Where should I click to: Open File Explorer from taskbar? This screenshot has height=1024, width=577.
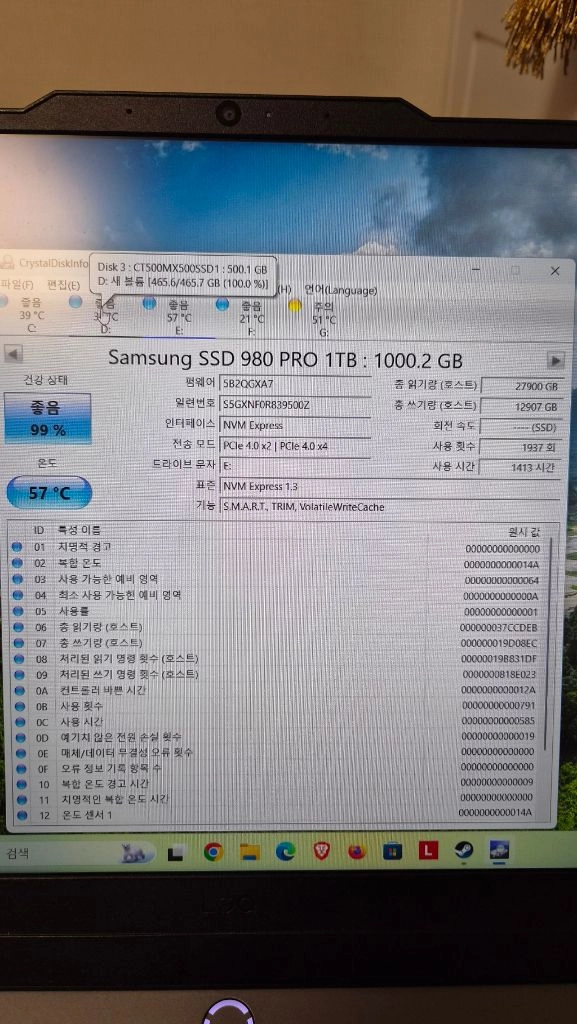point(249,852)
